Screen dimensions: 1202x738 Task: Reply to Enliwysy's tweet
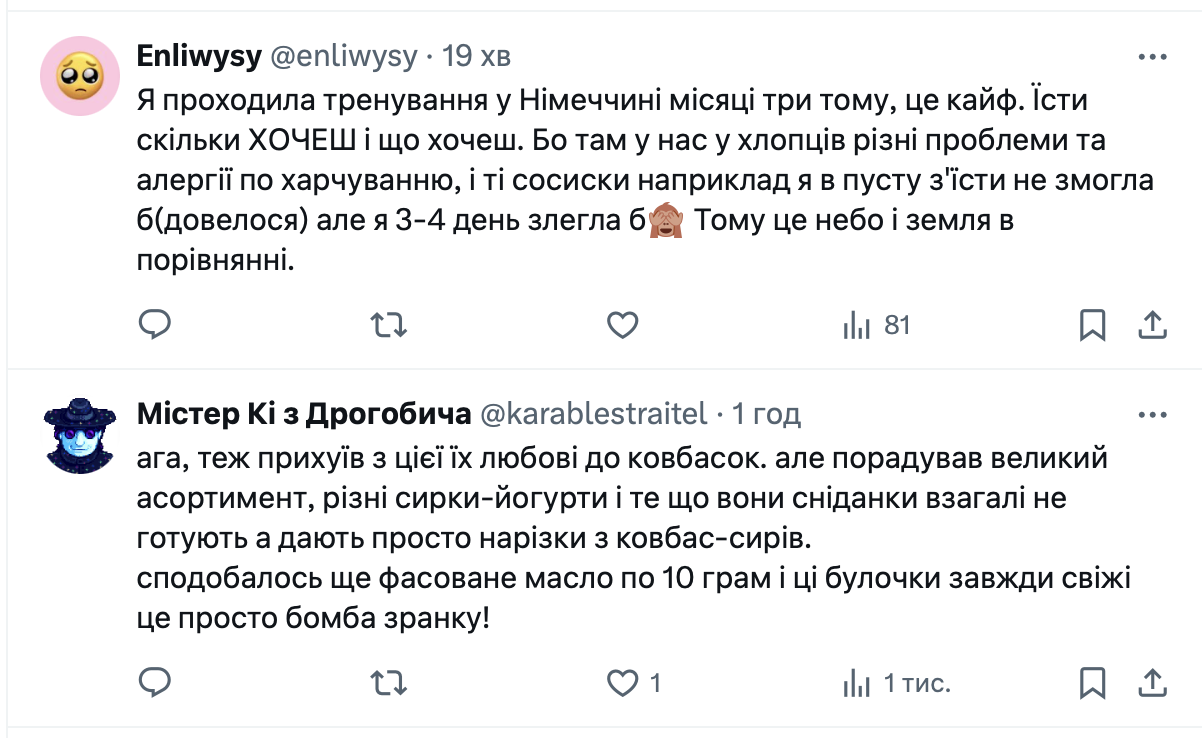(154, 324)
